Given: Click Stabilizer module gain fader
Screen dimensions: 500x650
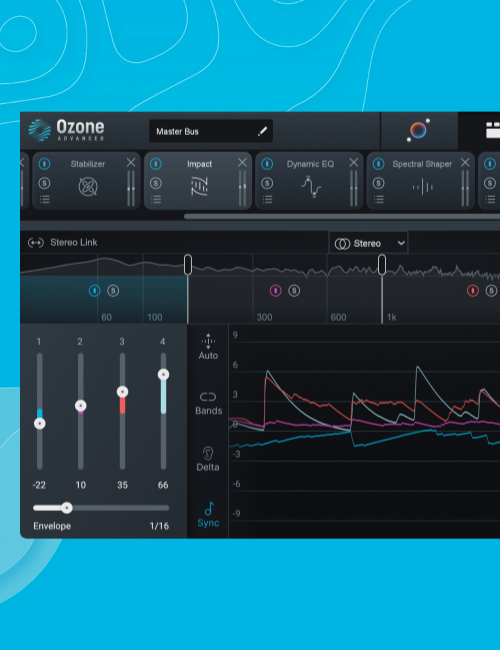Looking at the screenshot, I should pos(131,188).
